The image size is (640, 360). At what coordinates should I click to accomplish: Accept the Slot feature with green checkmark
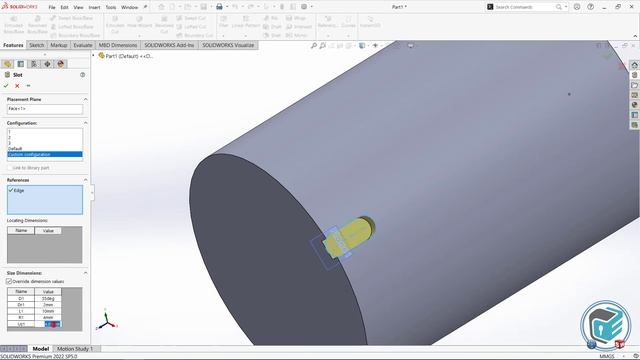tap(6, 86)
